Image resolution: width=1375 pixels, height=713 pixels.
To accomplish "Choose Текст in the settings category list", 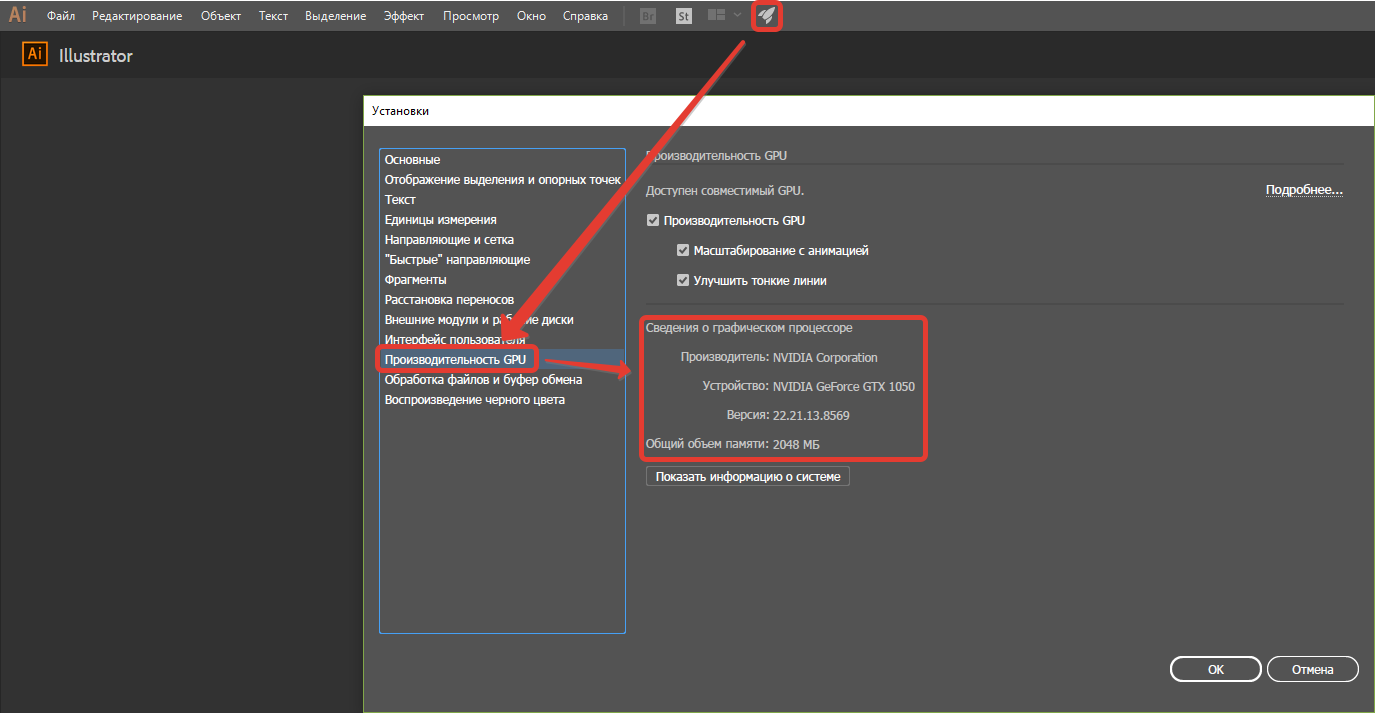I will (502, 200).
